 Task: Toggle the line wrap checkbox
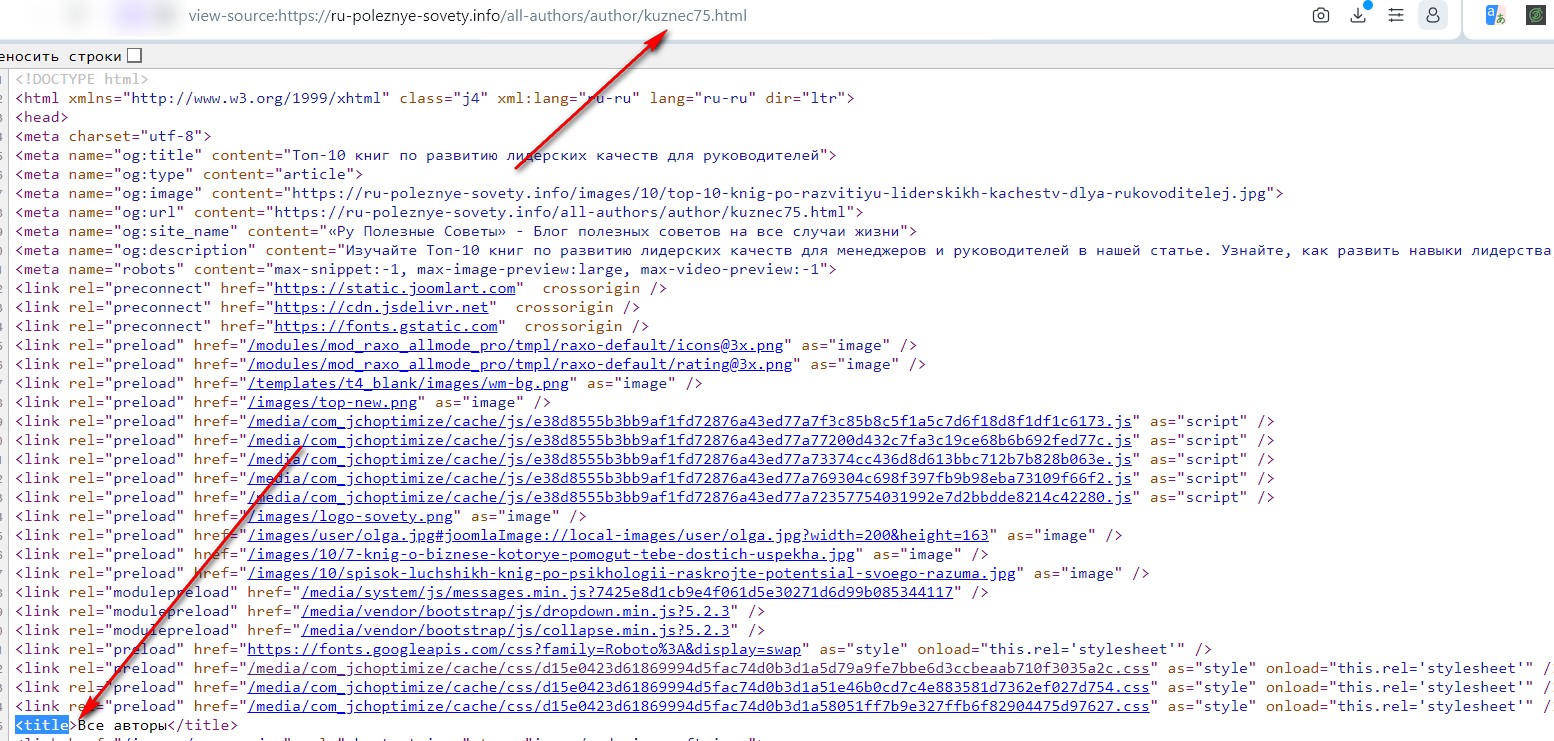[x=135, y=56]
